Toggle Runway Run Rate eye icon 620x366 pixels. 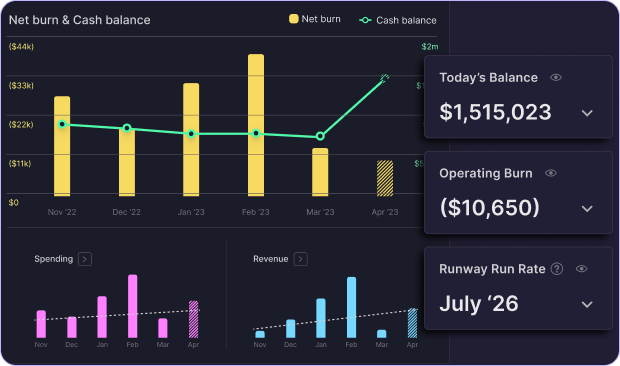pyautogui.click(x=581, y=269)
